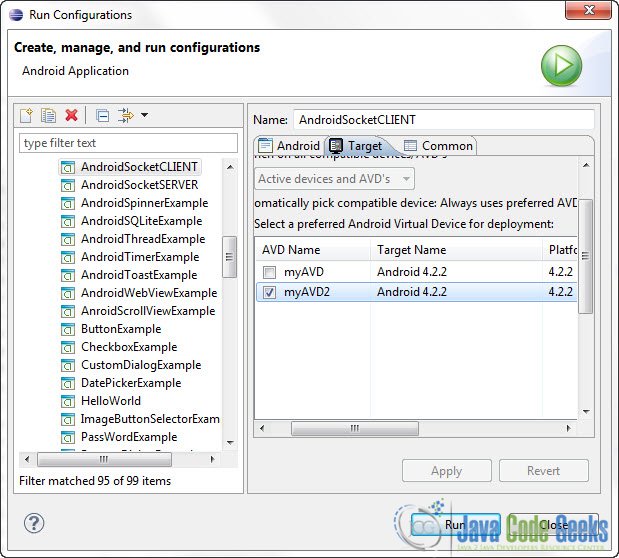Image resolution: width=619 pixels, height=558 pixels.
Task: Click the Apply button
Action: 446,471
